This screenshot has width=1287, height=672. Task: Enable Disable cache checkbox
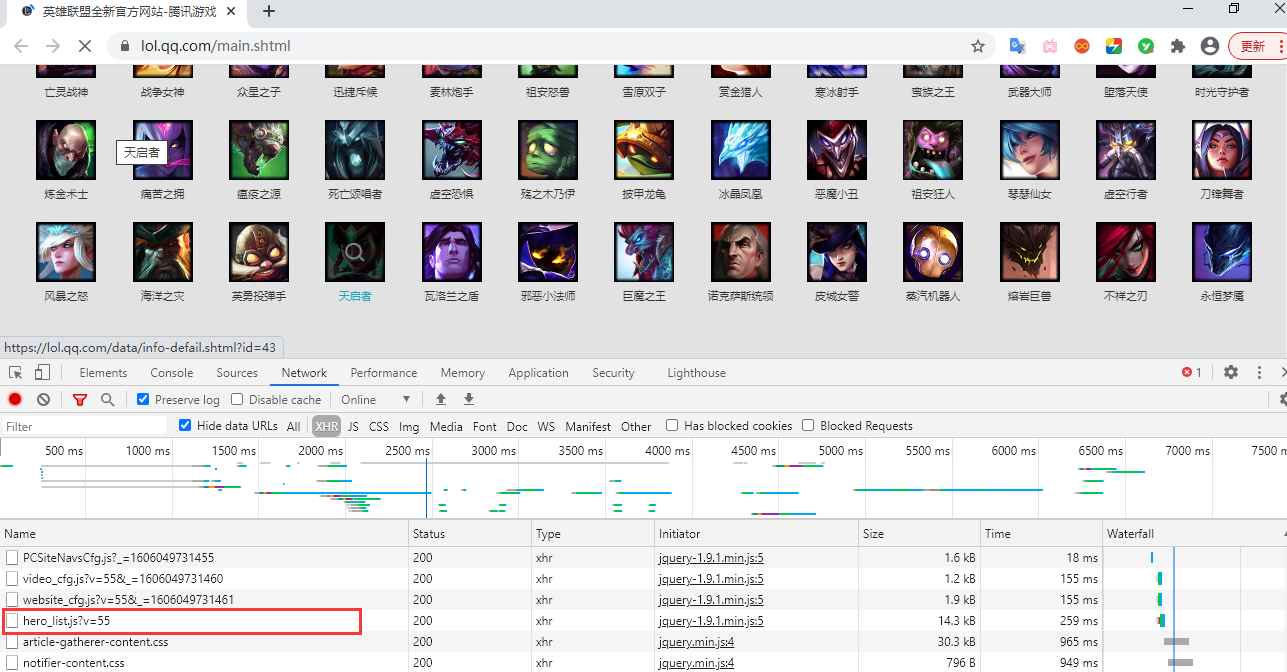[237, 399]
